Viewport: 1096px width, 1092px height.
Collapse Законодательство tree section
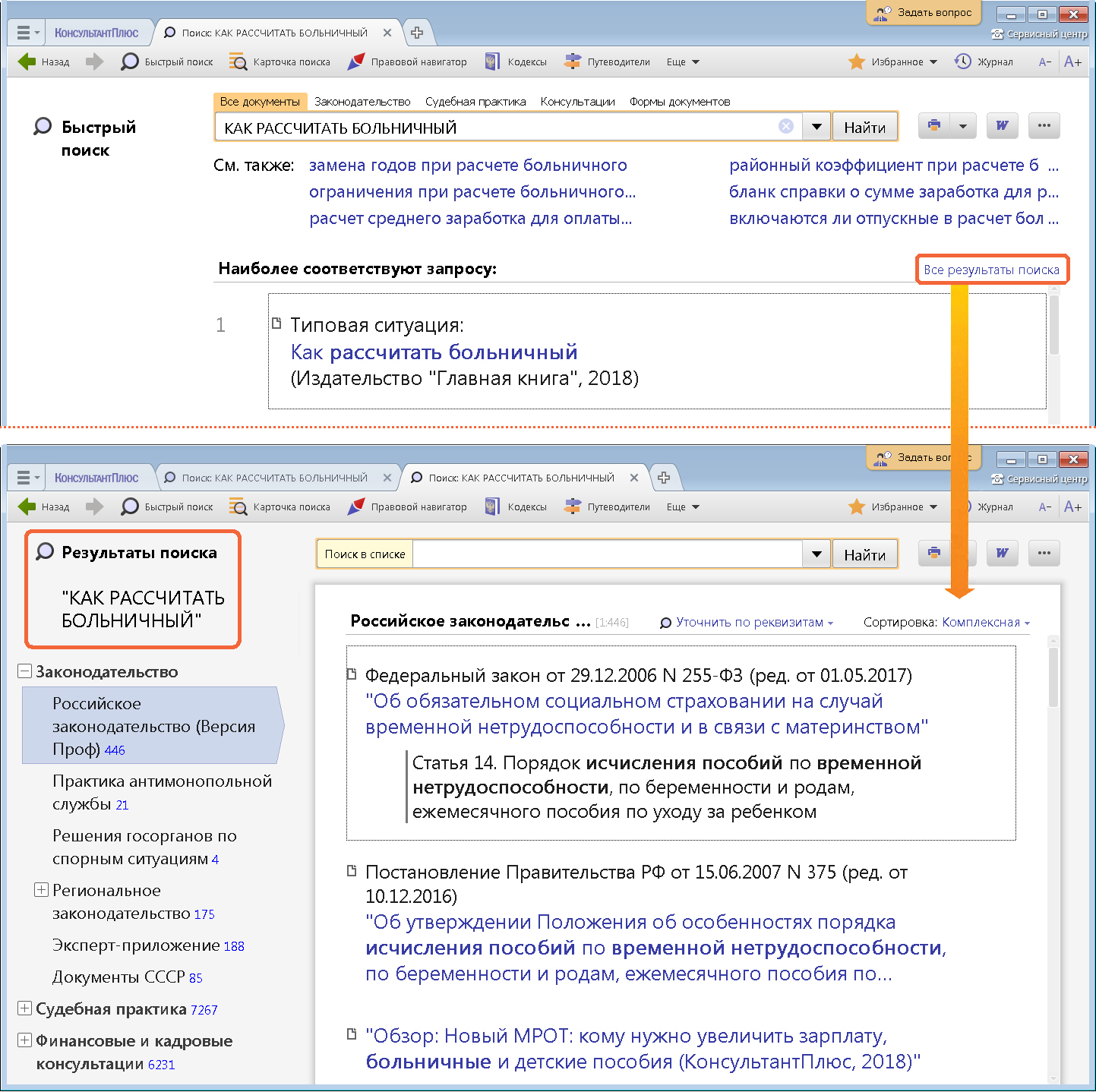click(24, 672)
